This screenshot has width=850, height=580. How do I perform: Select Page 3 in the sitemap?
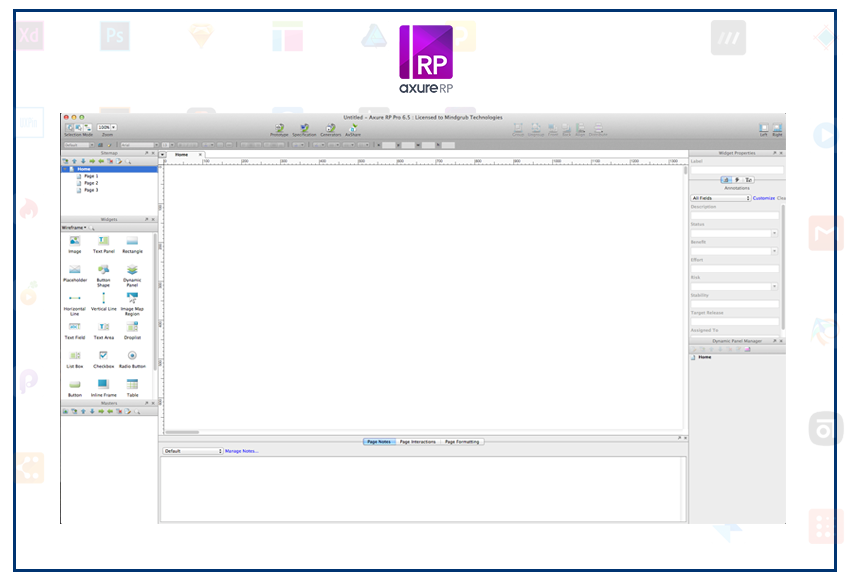click(87, 190)
